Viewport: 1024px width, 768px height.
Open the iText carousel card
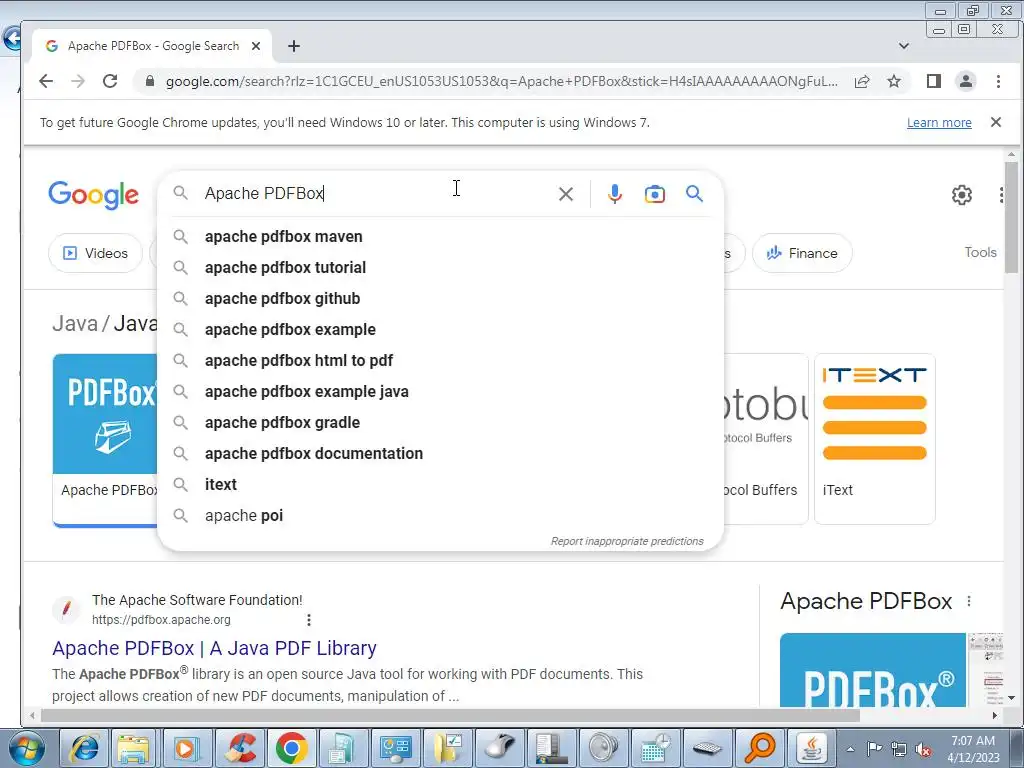pos(874,439)
